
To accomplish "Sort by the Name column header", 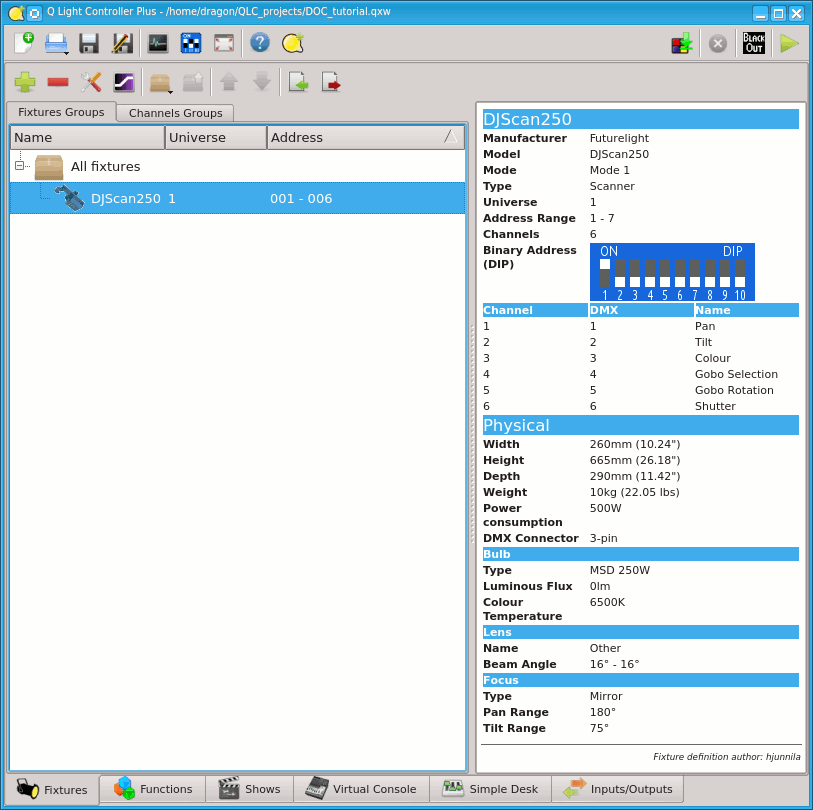I will [87, 137].
